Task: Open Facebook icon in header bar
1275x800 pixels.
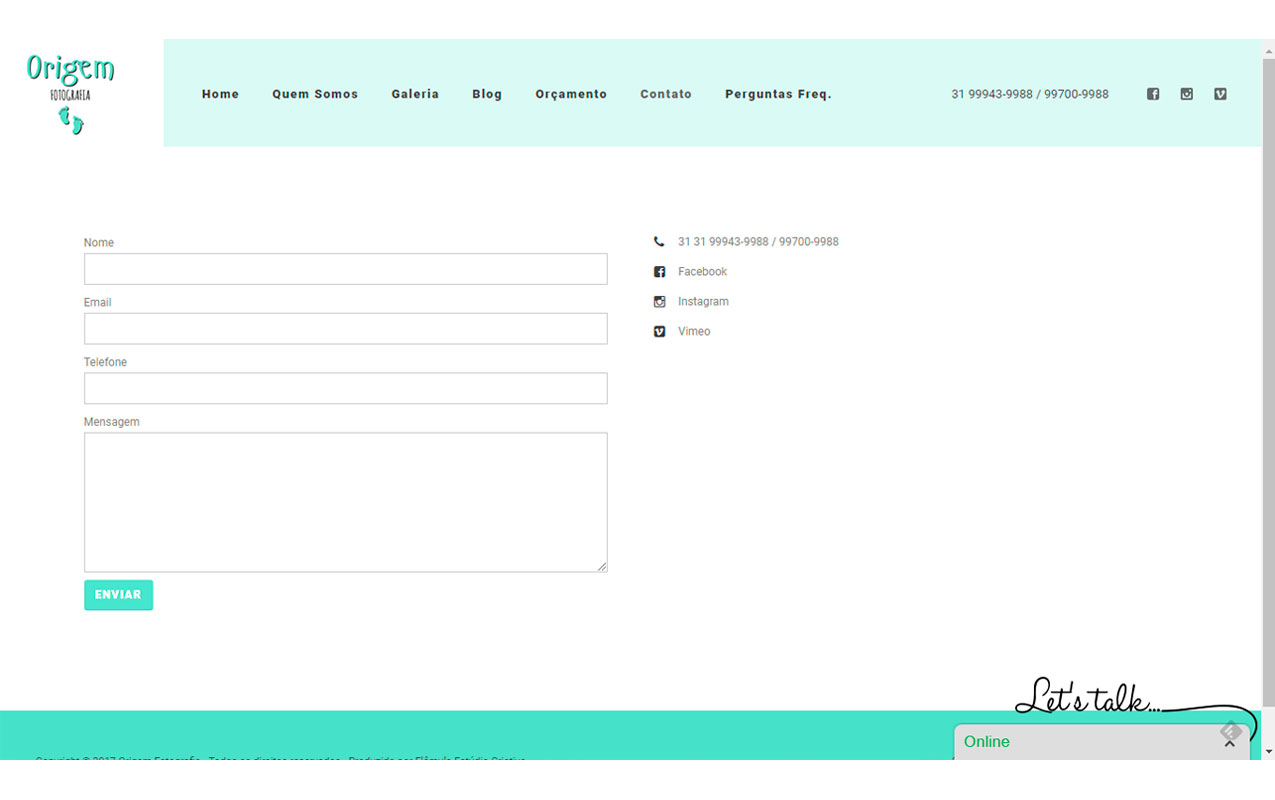Action: click(1153, 94)
